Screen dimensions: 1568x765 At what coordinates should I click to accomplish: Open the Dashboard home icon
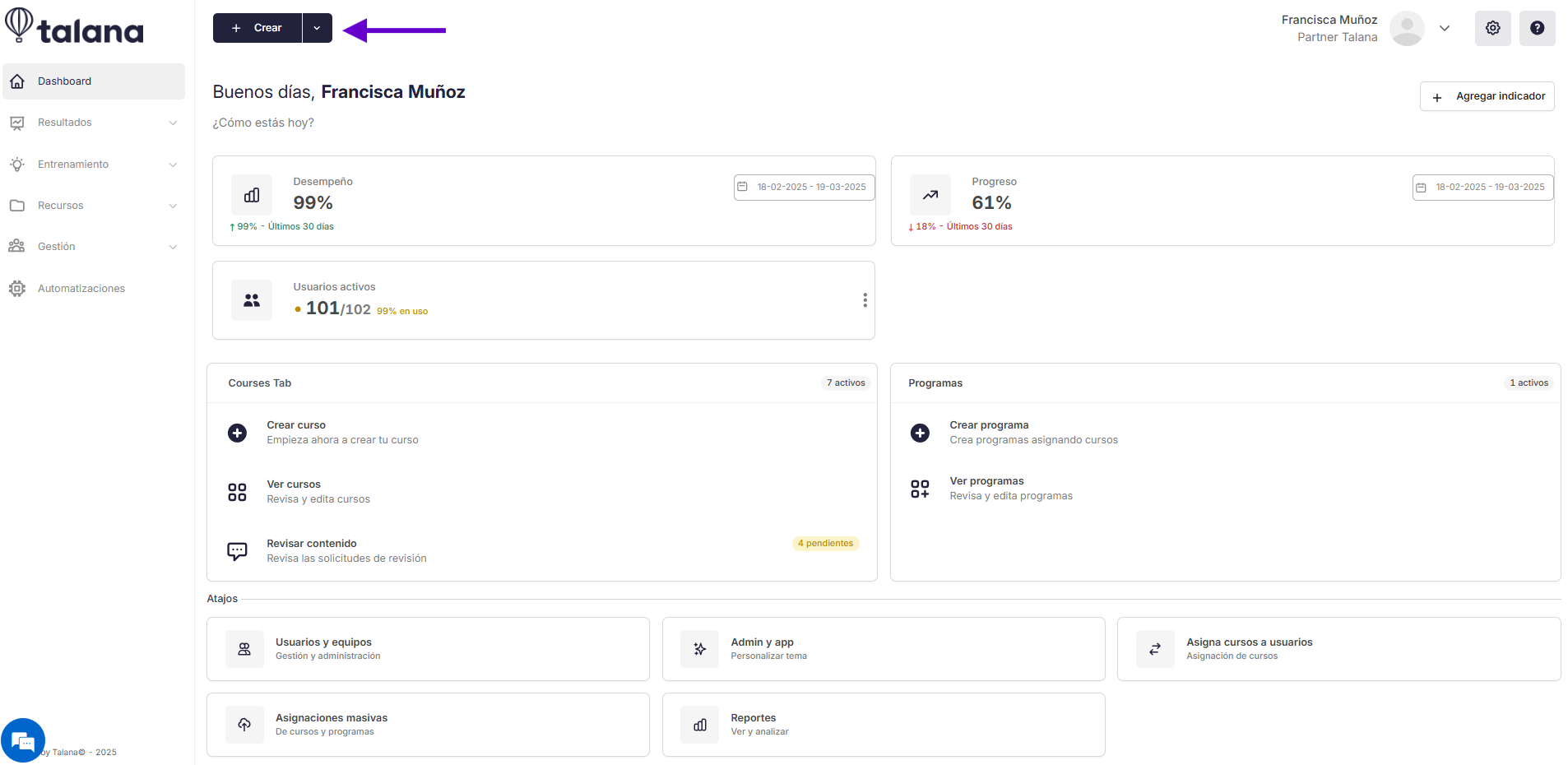(17, 81)
